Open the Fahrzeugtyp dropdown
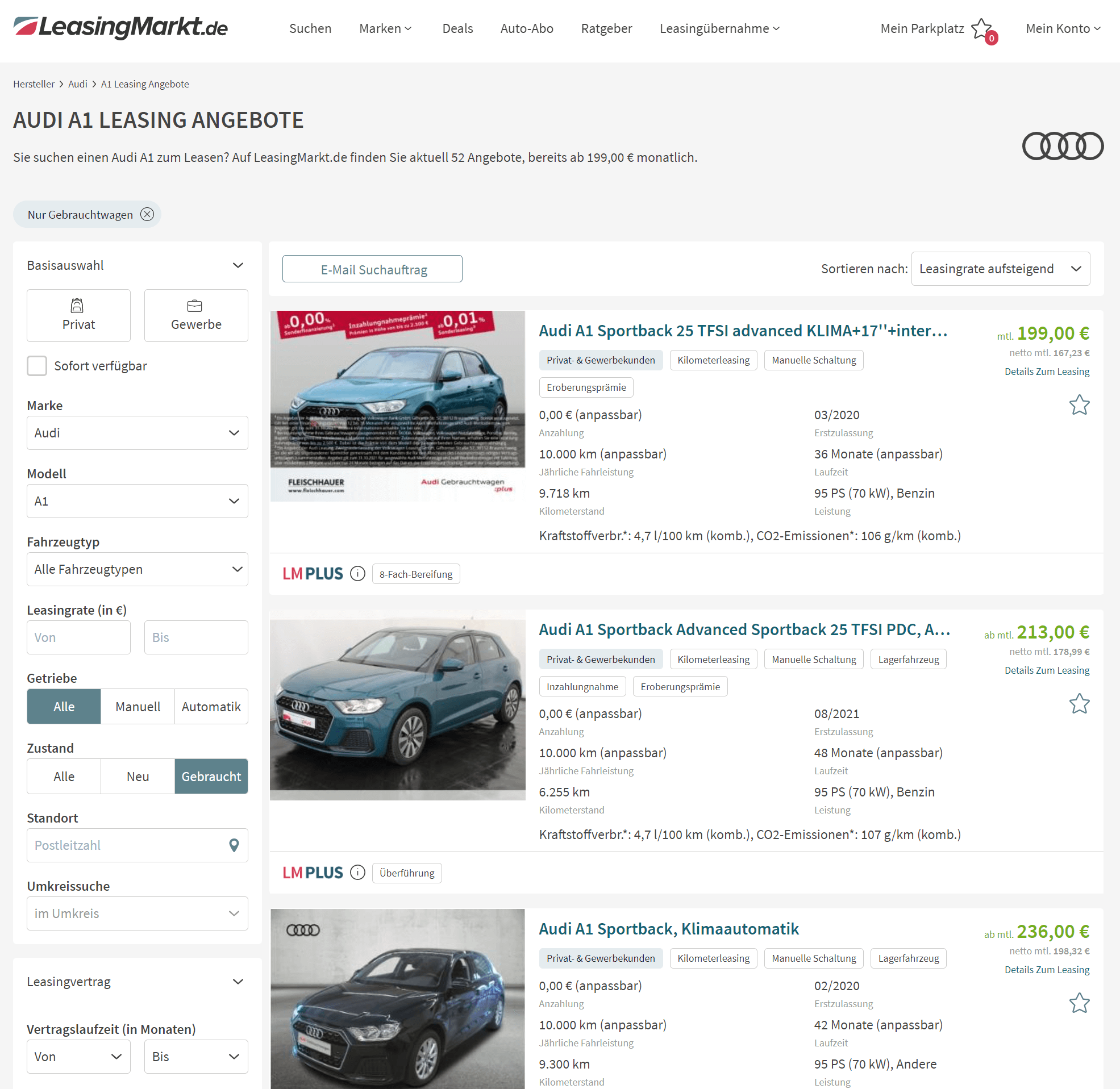 click(138, 569)
